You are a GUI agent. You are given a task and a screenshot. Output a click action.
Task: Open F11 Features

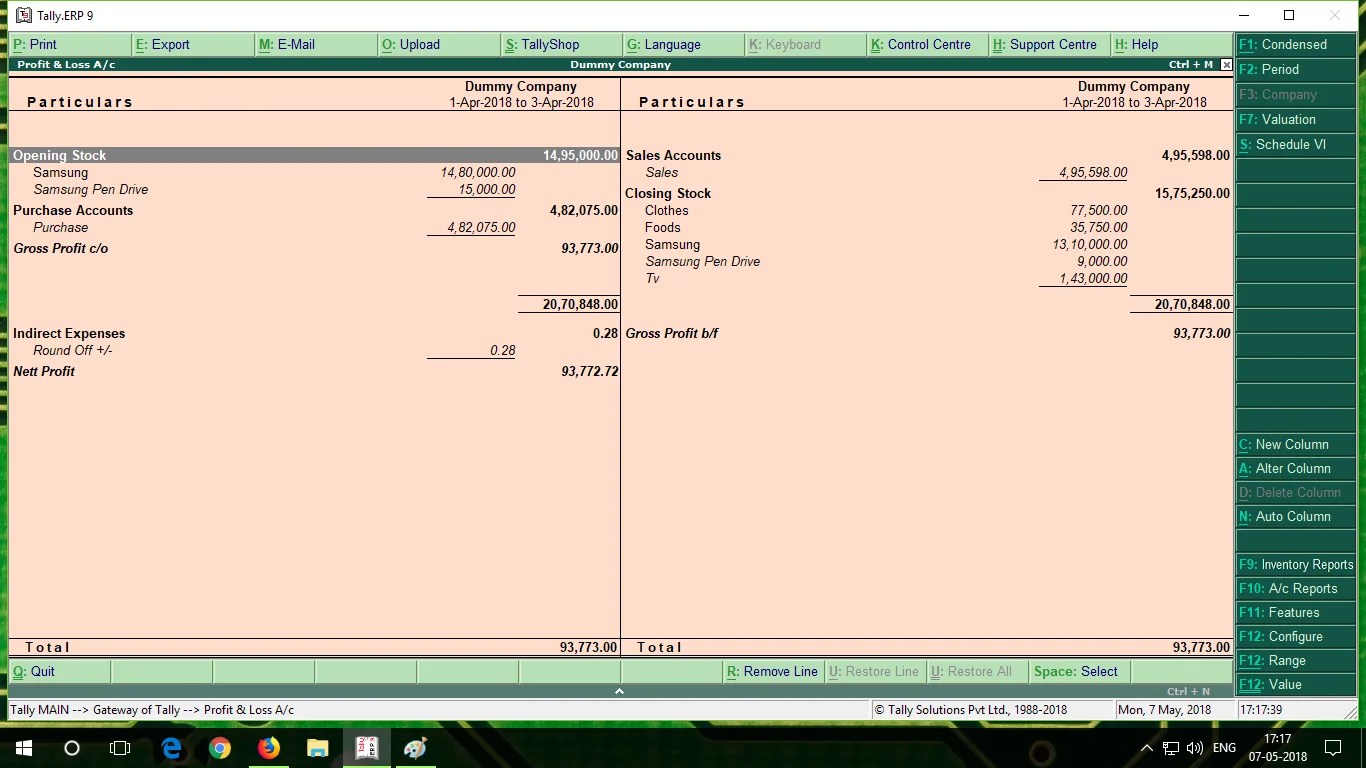1296,613
